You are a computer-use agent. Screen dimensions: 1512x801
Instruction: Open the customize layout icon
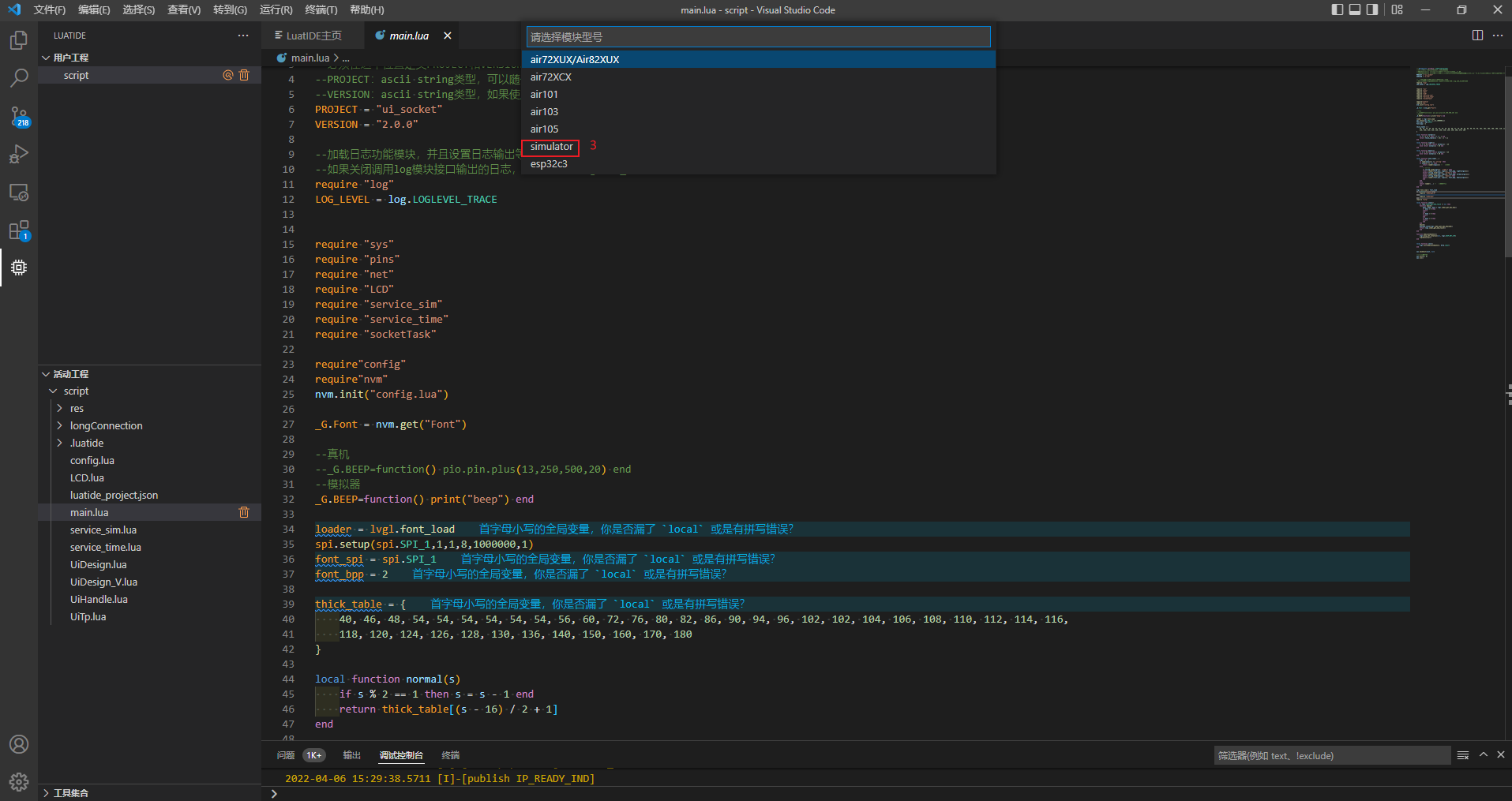(x=1398, y=9)
